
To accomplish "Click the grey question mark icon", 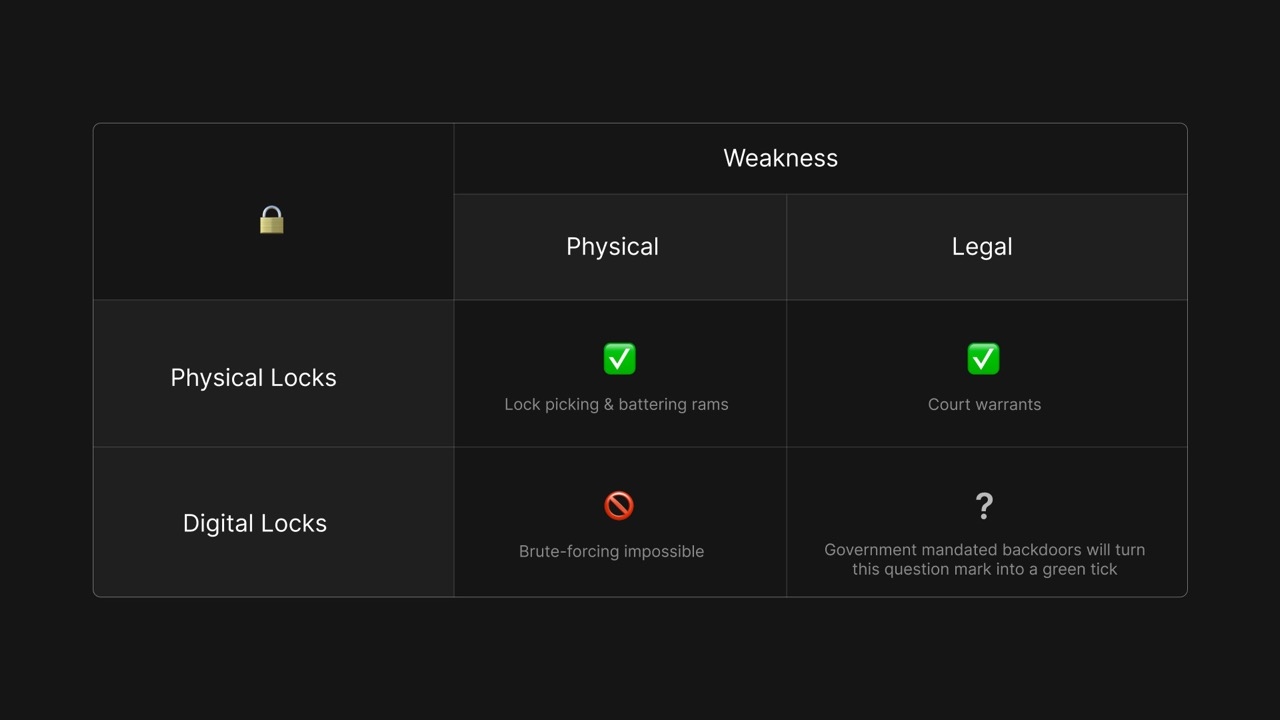I will coord(984,506).
